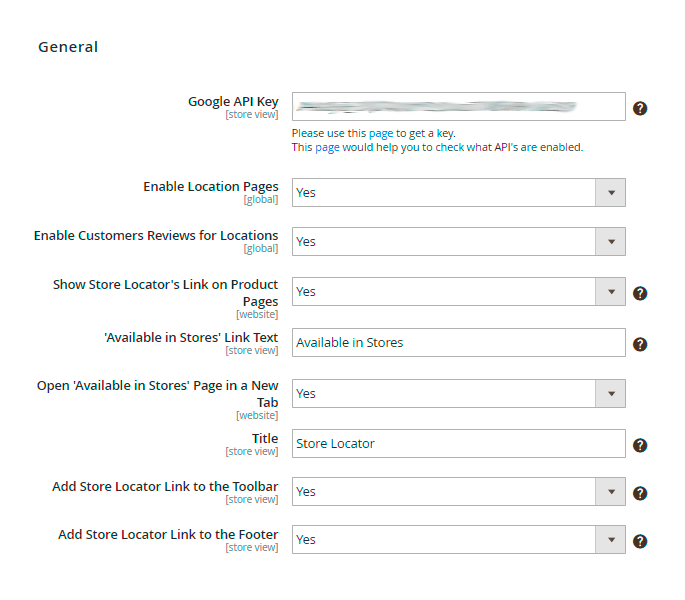The width and height of the screenshot is (685, 600).
Task: Open the 'page' link to get a key
Action: 381,133
